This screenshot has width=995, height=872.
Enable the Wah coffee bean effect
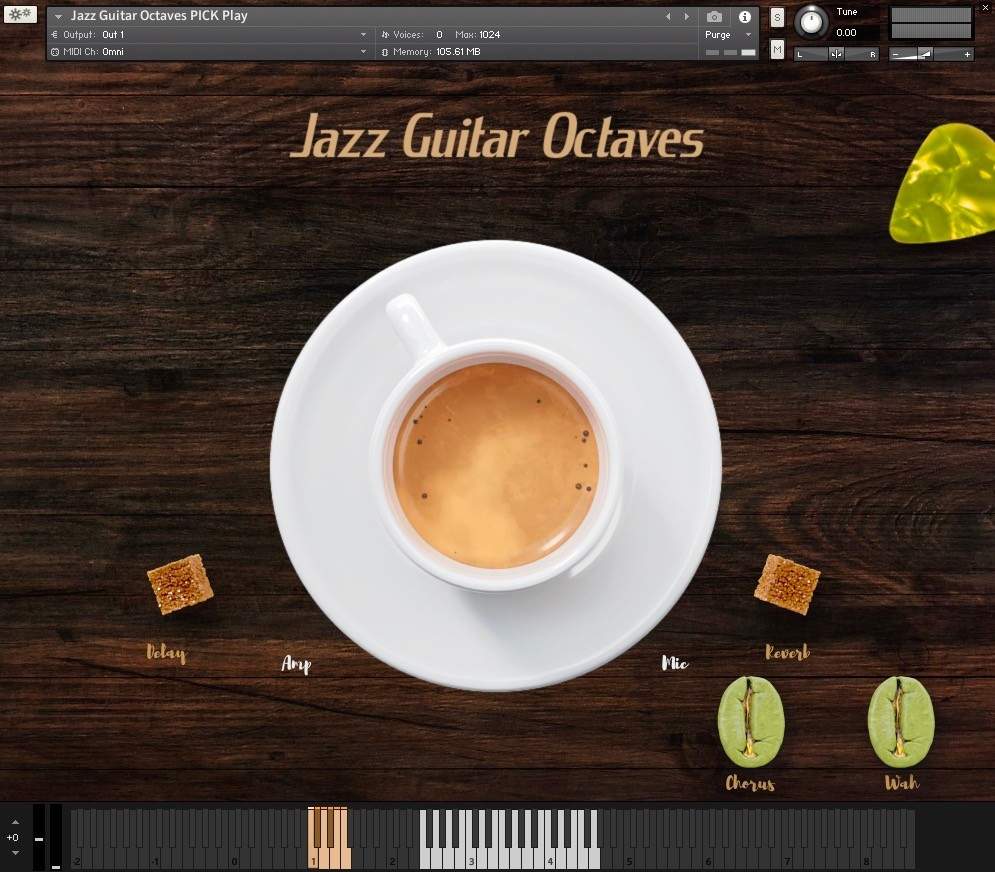899,722
